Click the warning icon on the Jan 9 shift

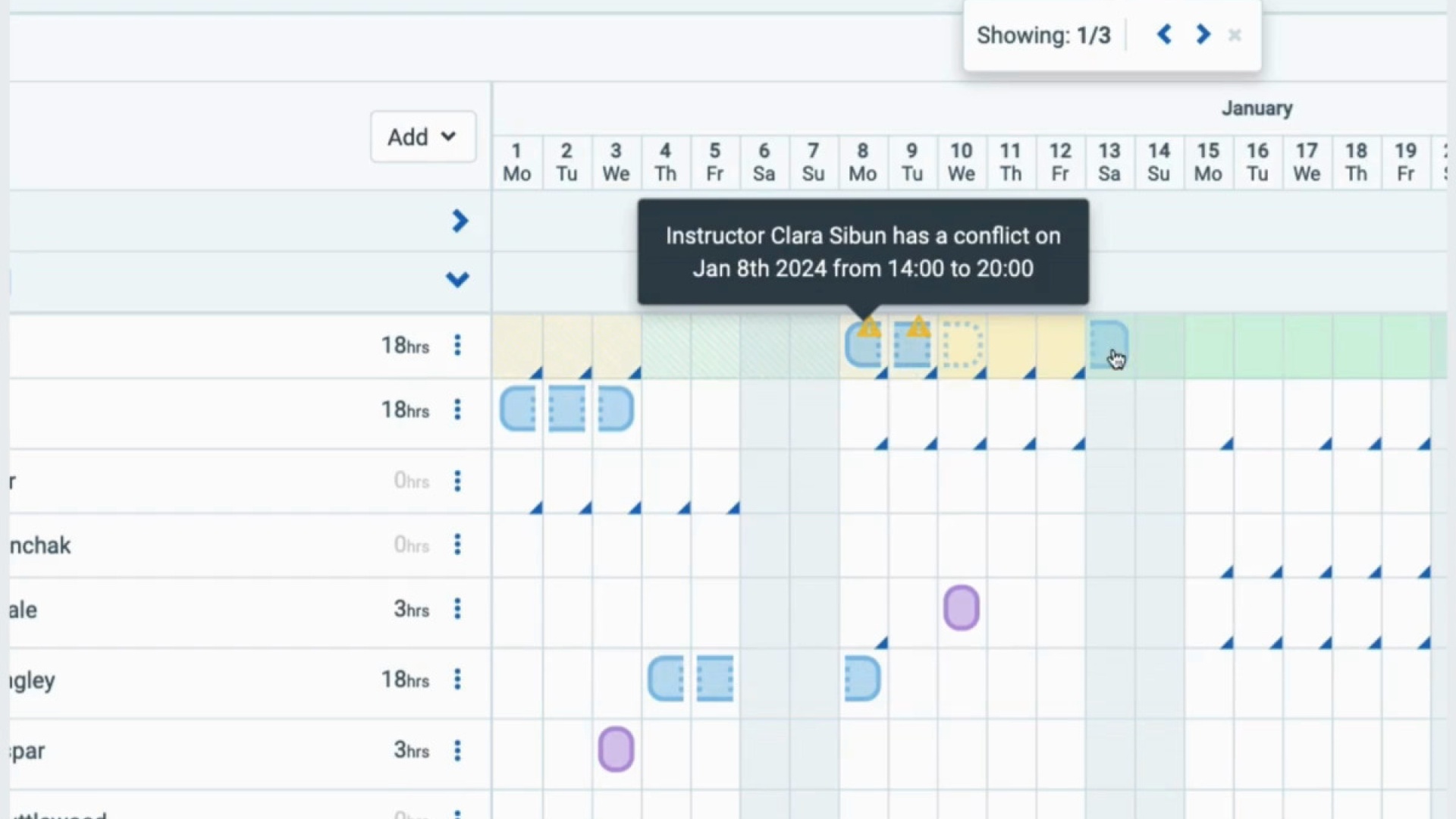(x=917, y=328)
